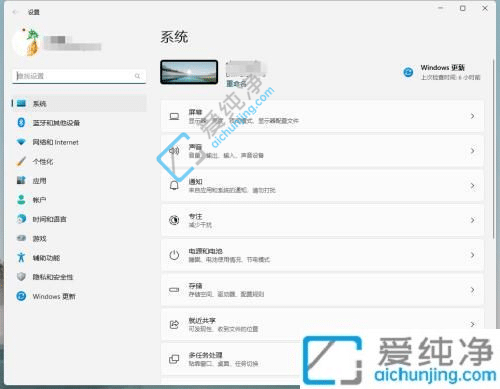Go to 网络和 Internet category

79,142
